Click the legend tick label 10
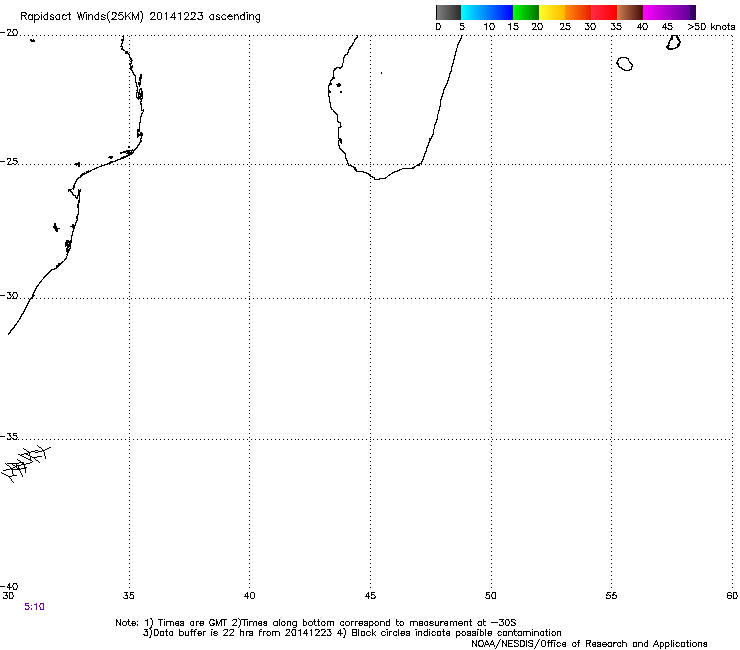Viewport: 740px width, 650px height. (489, 27)
